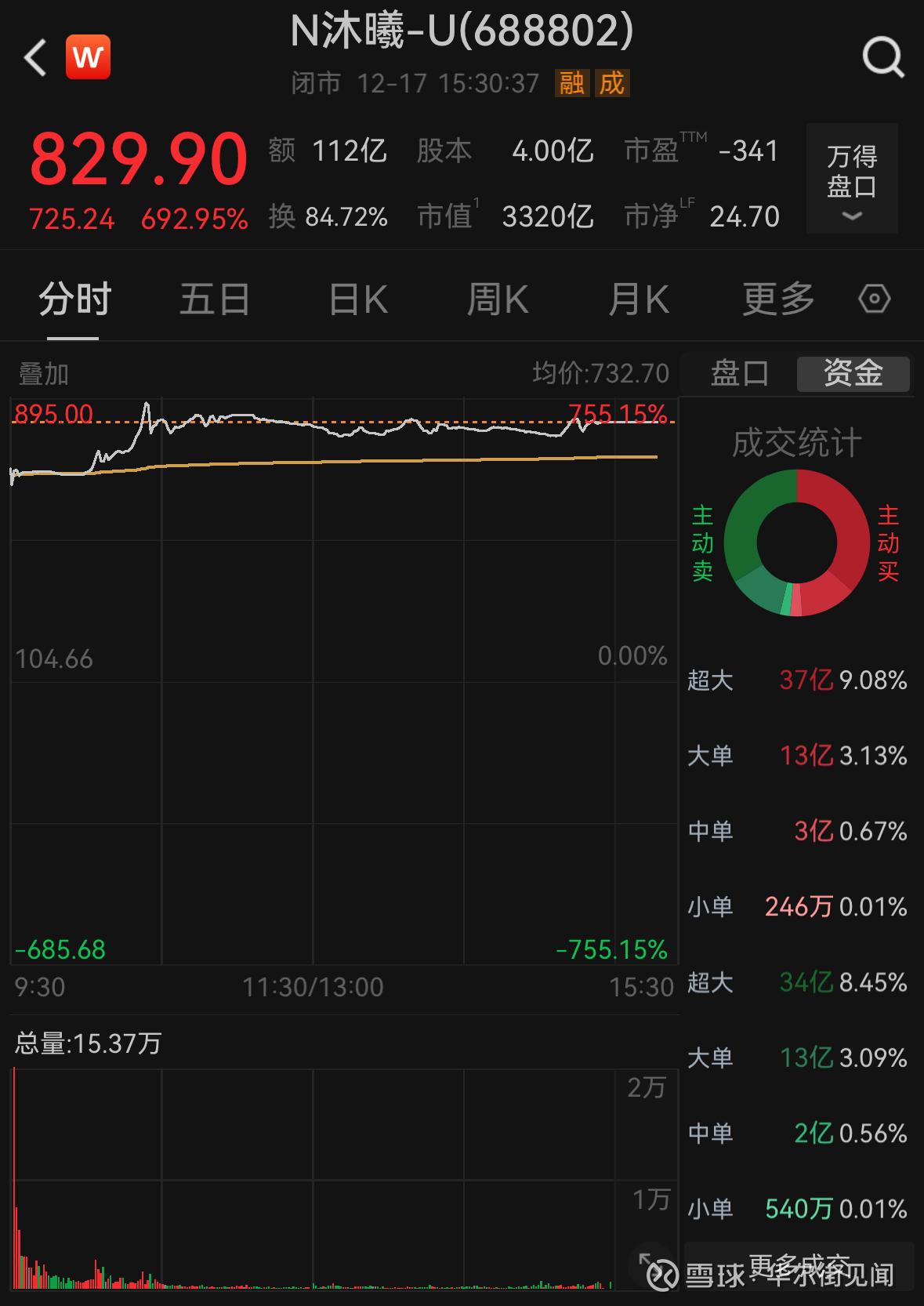Tap the 829.90 current price

(139, 160)
